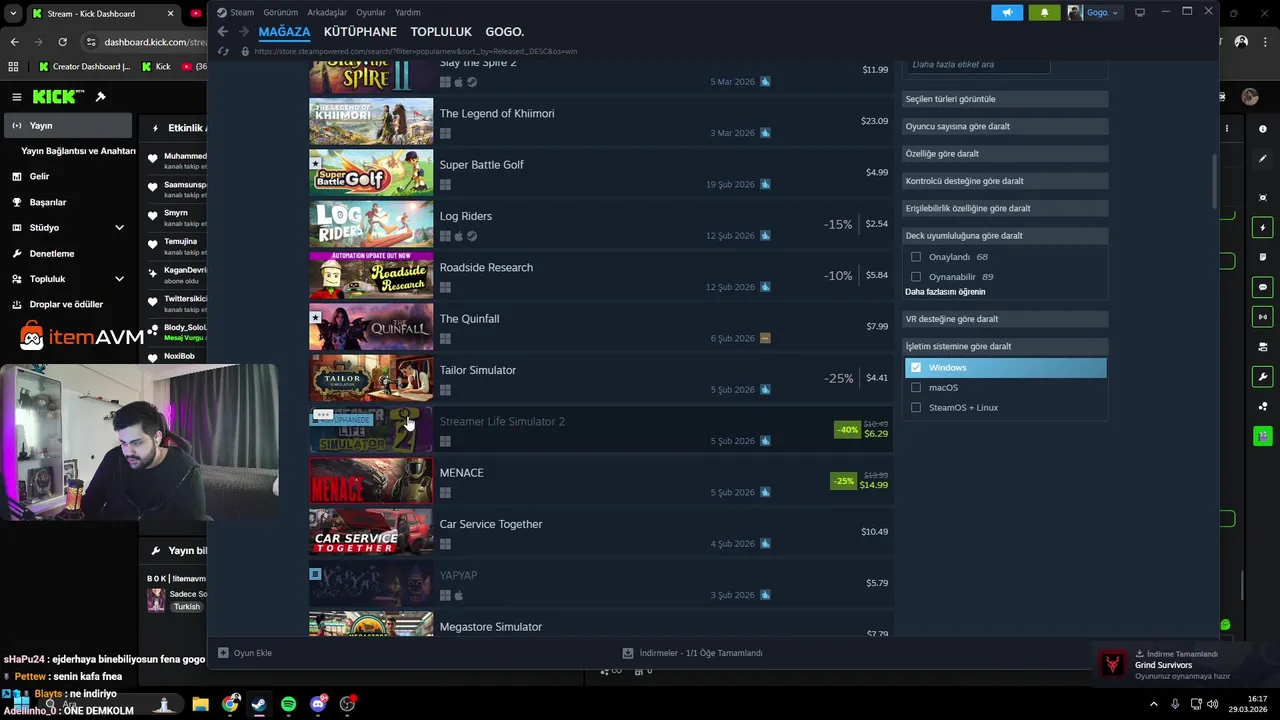Click Droplar ve ödüller icon in sidebar
Image resolution: width=1280 pixels, height=720 pixels.
[17, 304]
